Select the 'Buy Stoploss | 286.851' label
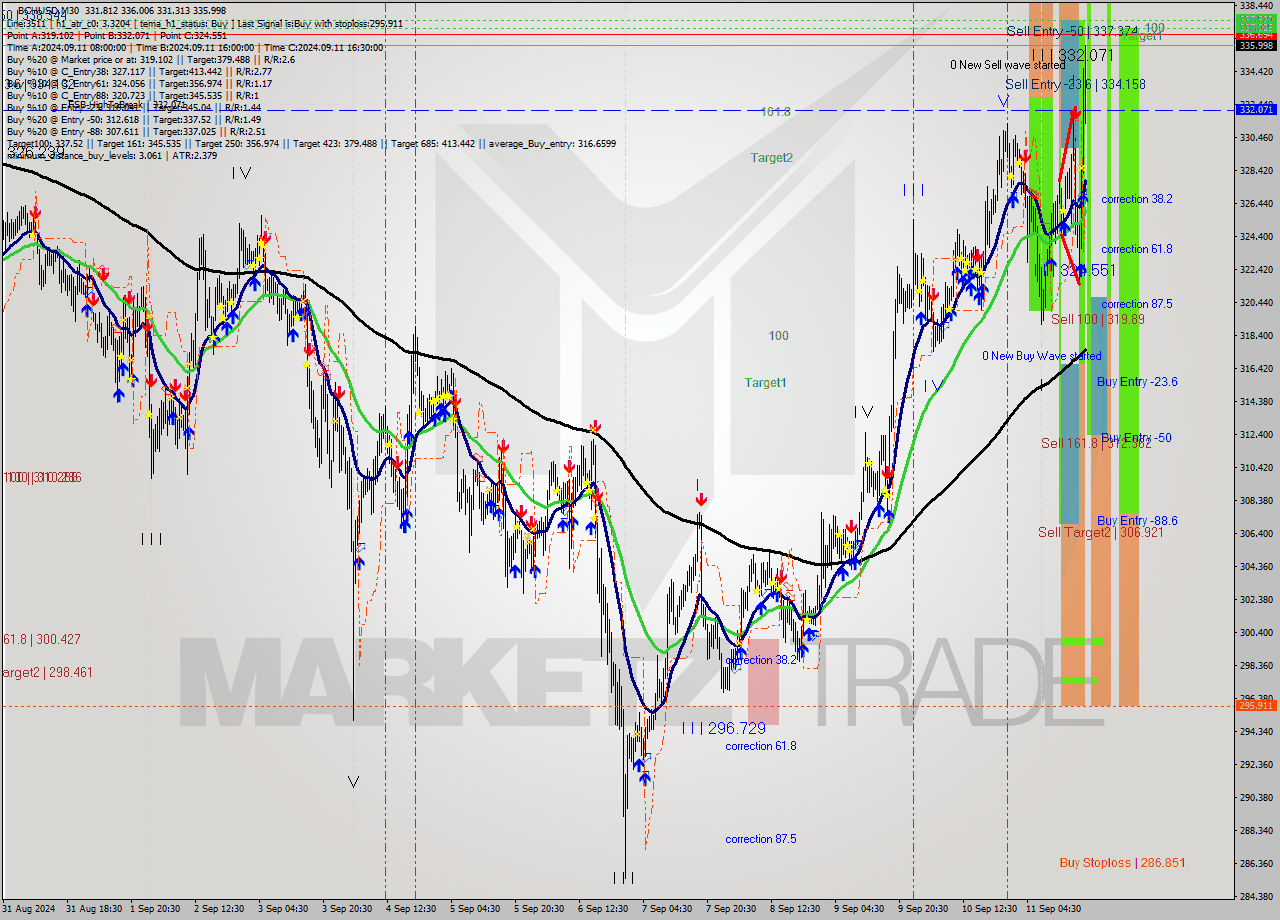1280x920 pixels. (1122, 862)
